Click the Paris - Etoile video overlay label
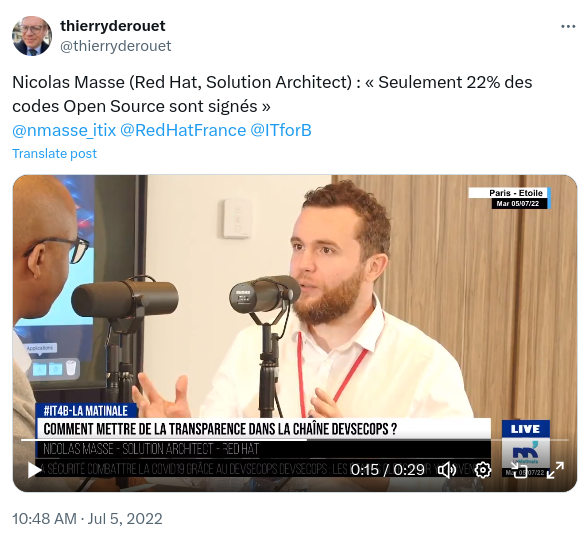This screenshot has width=587, height=536. point(515,193)
